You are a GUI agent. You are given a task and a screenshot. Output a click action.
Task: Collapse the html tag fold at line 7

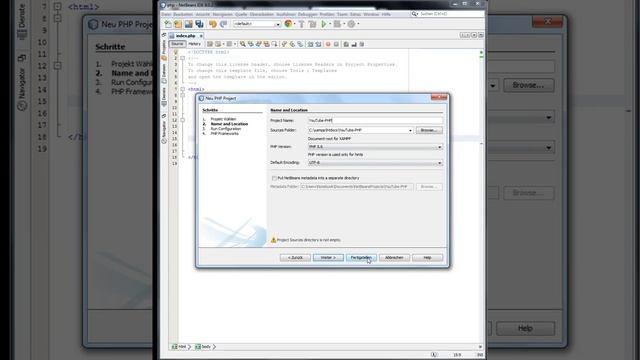click(x=182, y=89)
